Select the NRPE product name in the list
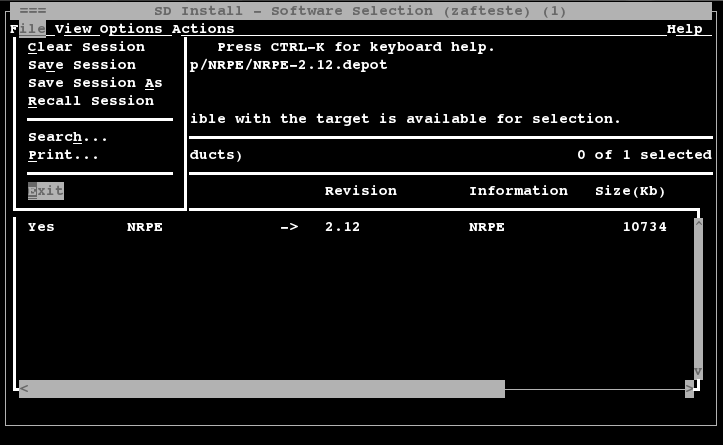 coord(145,227)
